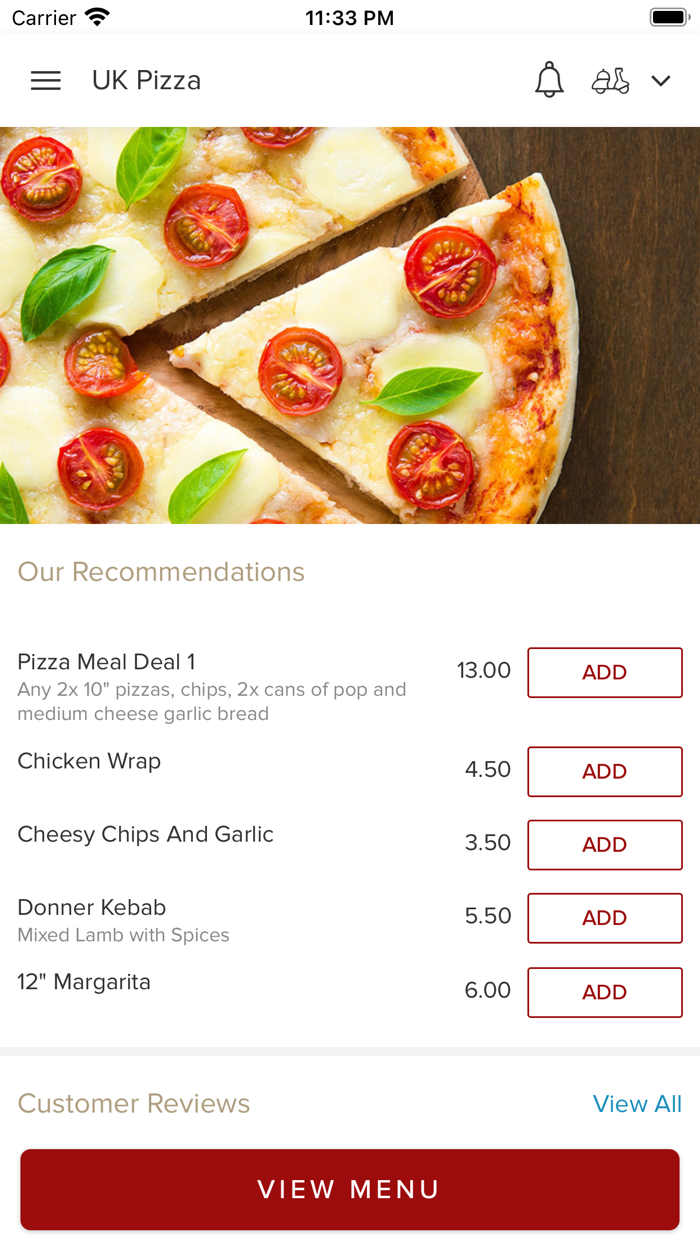
Task: Add Cheesy Chips And Garlic to order
Action: click(x=604, y=844)
